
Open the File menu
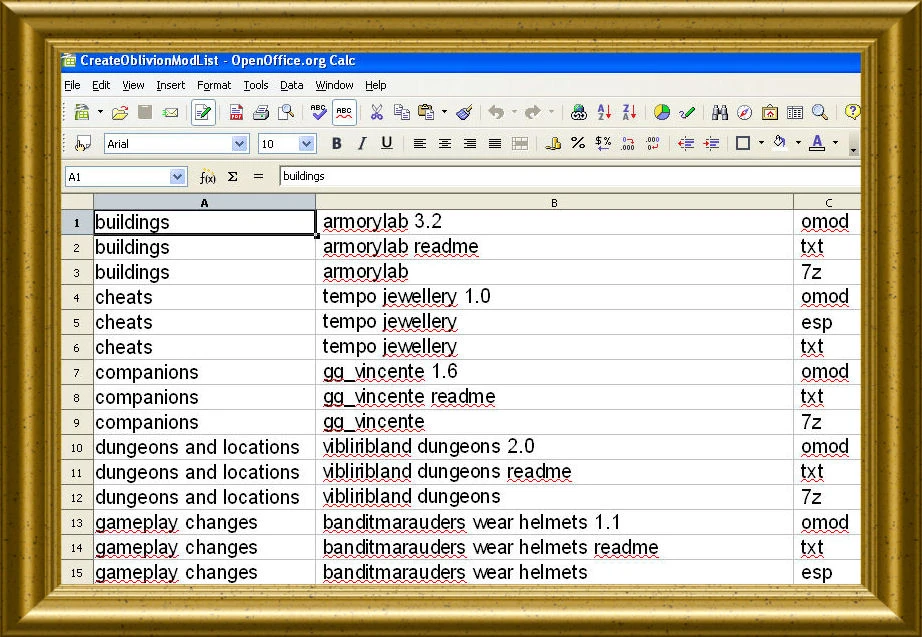click(x=72, y=85)
